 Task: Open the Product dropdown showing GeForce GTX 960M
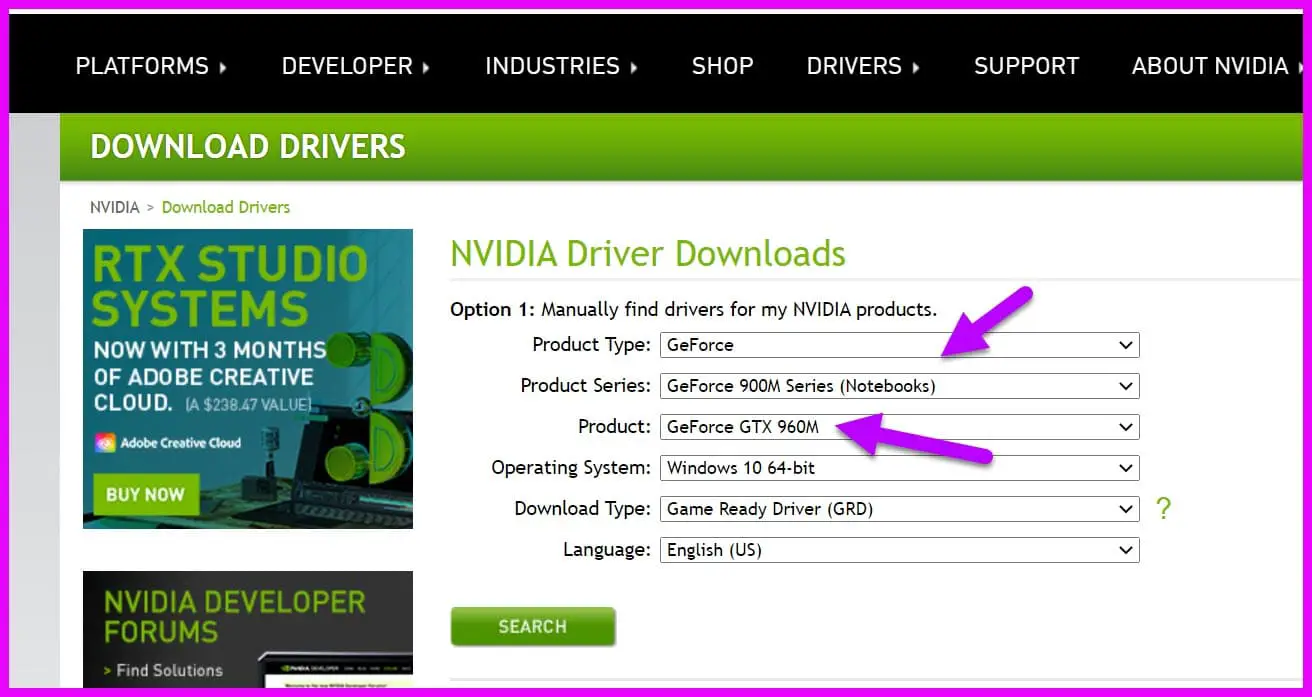coord(899,427)
